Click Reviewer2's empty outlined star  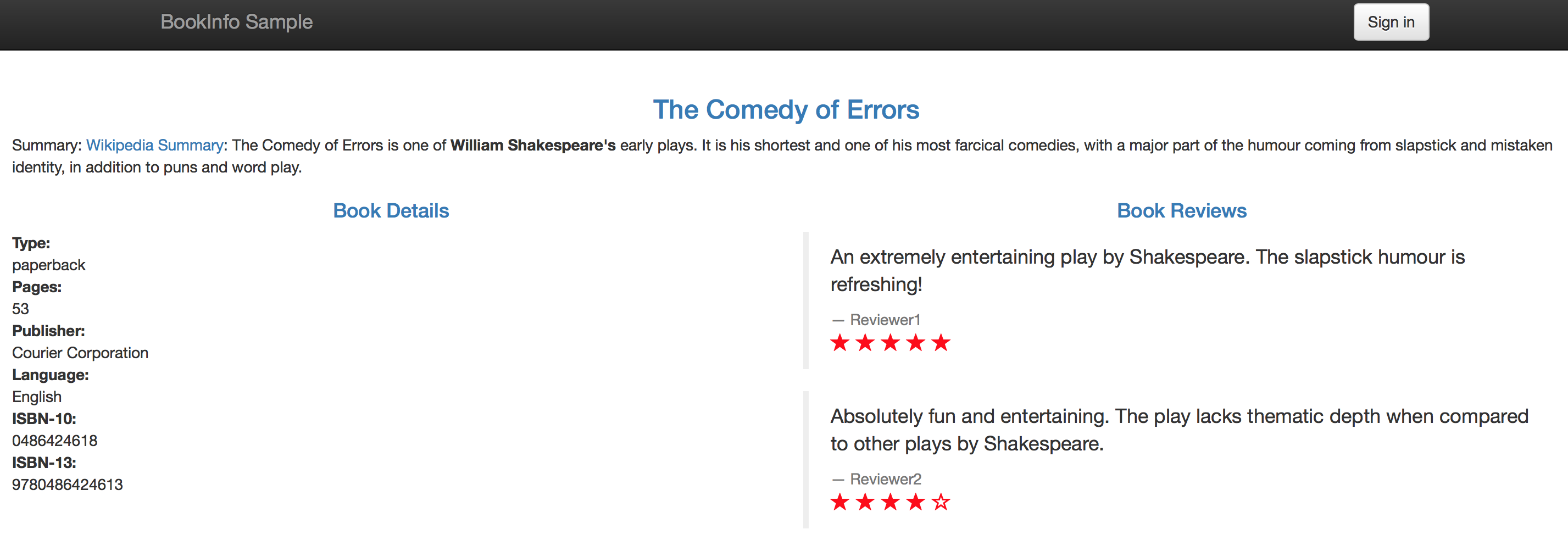pos(941,503)
